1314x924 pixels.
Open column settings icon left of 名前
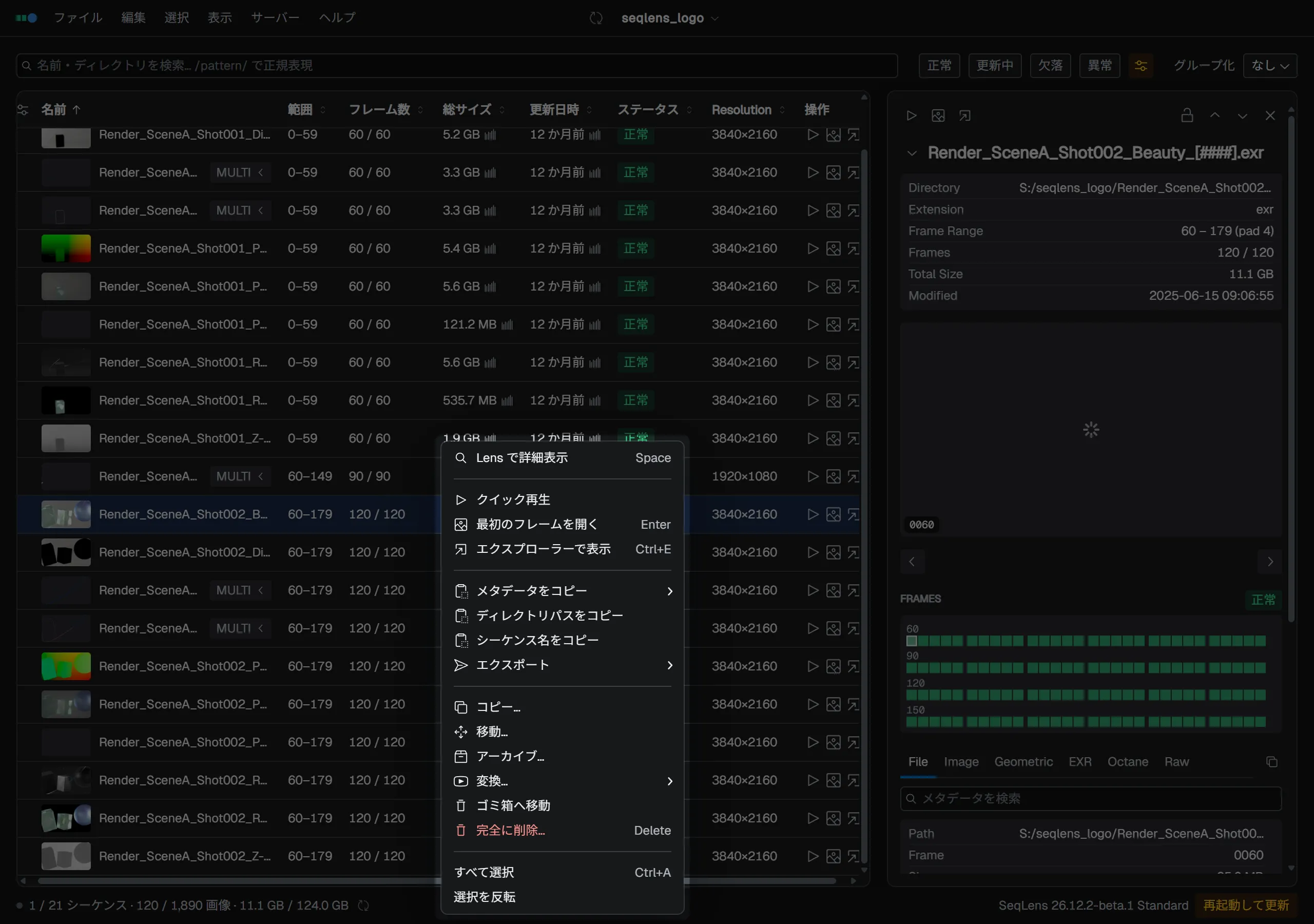coord(23,109)
